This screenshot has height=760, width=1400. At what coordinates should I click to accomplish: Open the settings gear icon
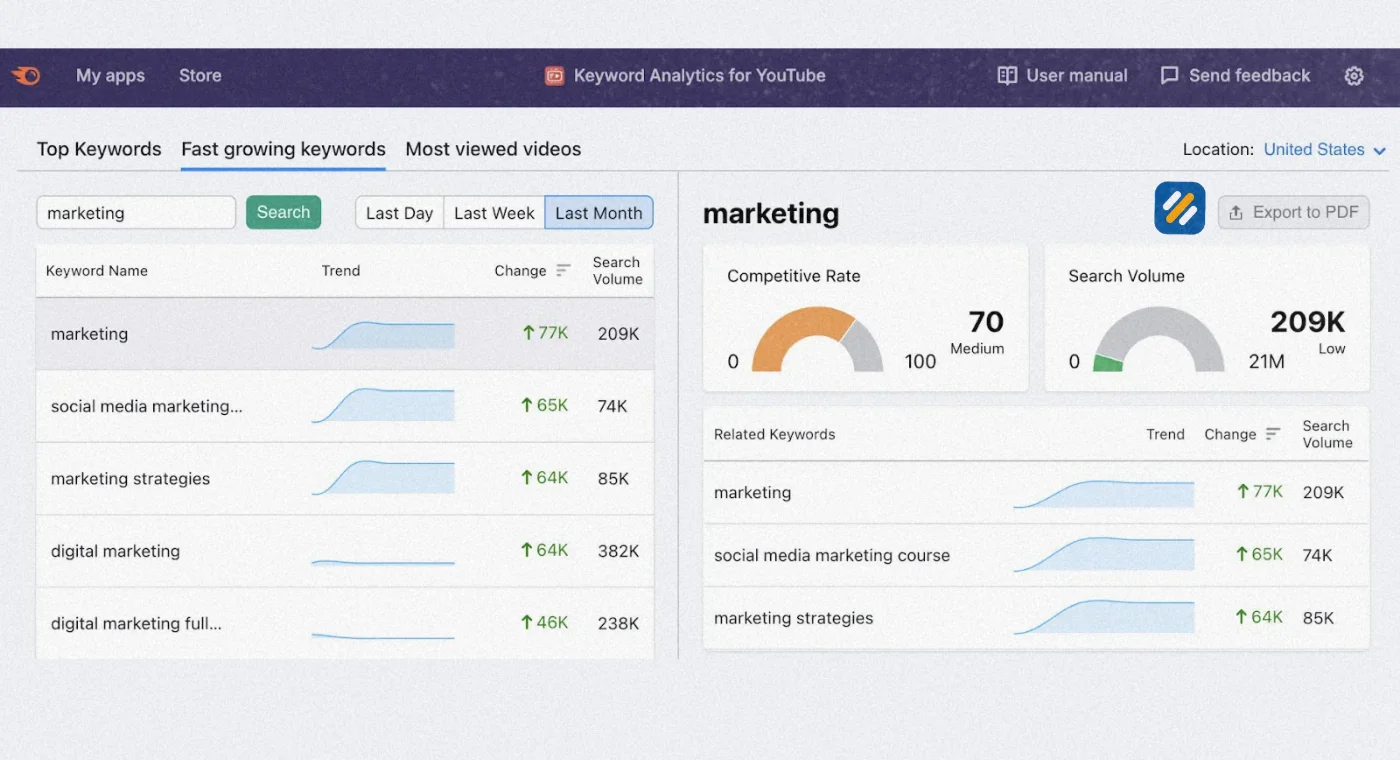coord(1354,76)
